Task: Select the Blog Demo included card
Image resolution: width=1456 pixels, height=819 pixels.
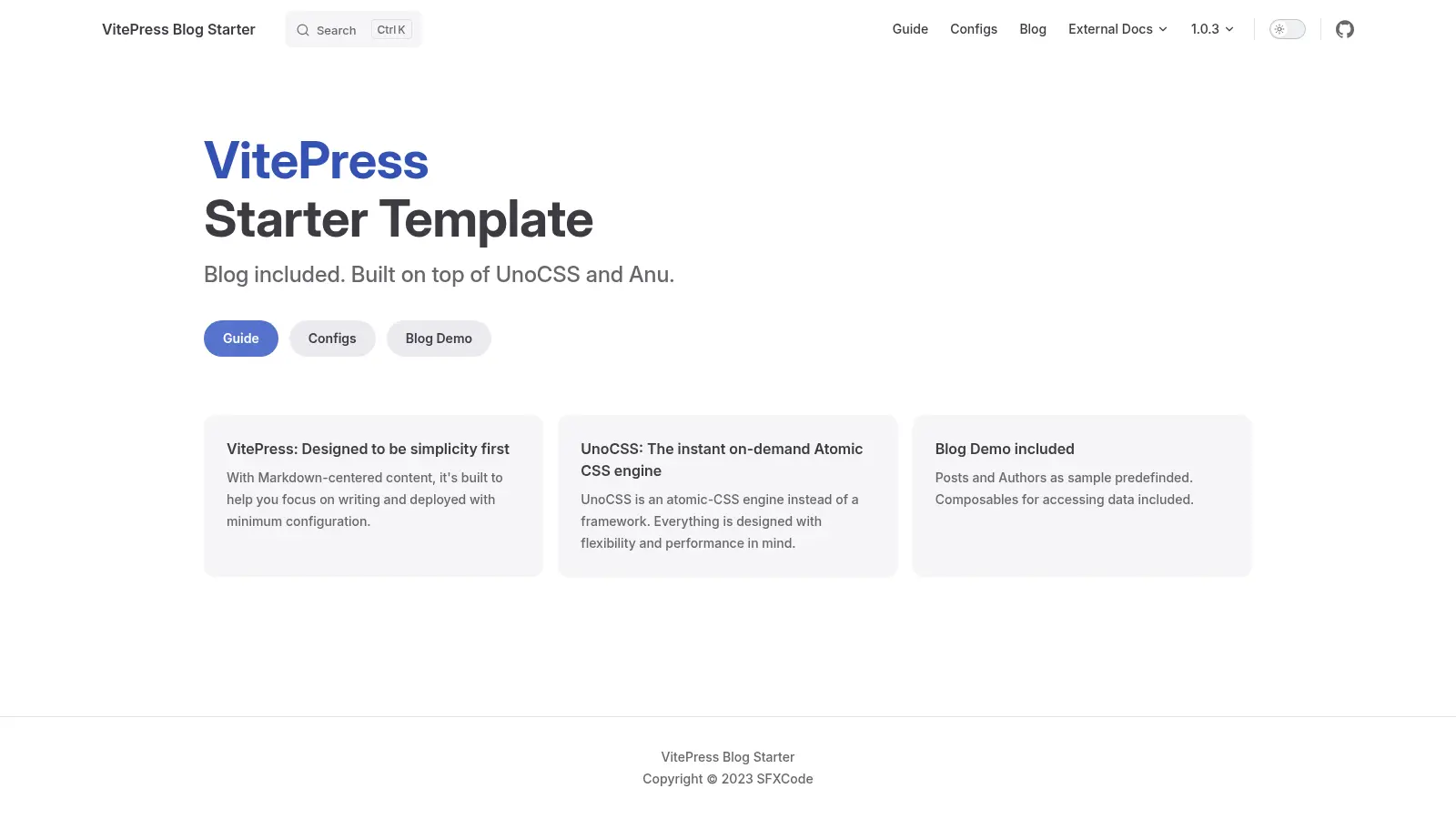Action: pos(1082,495)
